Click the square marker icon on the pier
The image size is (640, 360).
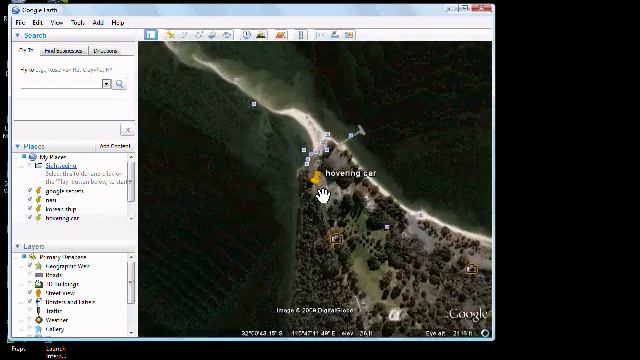tap(351, 136)
